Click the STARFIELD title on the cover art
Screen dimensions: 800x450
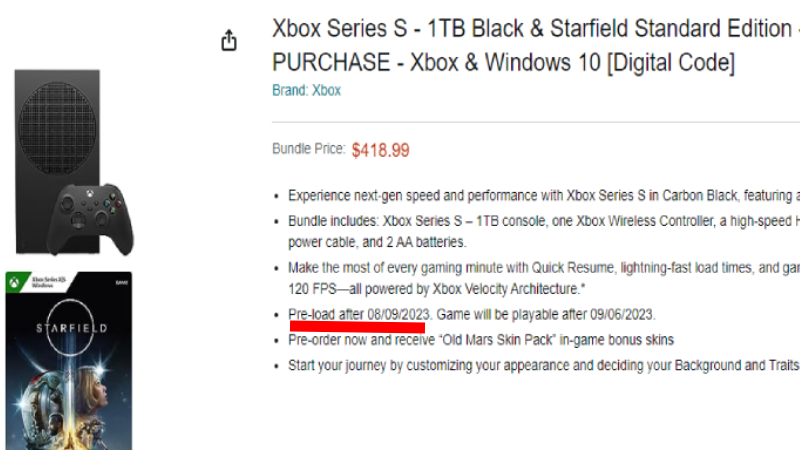[69, 327]
